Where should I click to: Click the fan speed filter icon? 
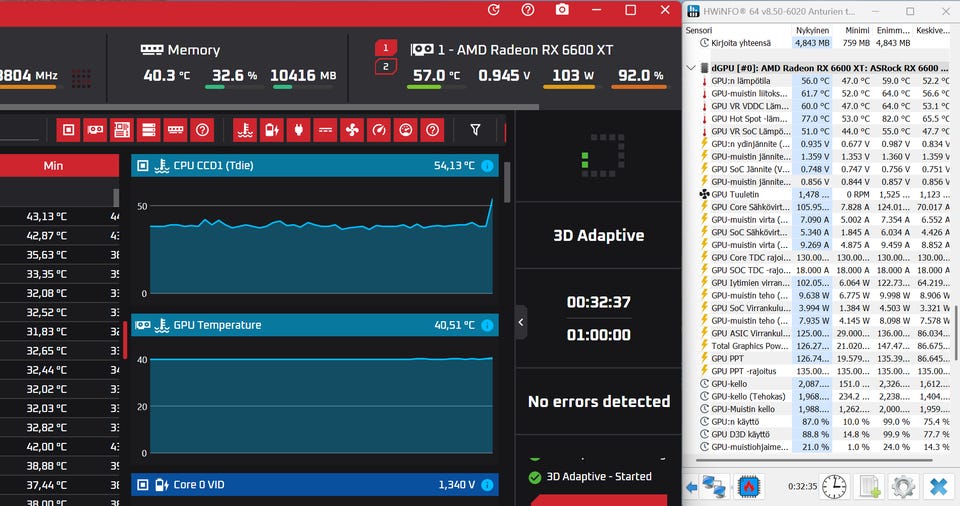point(352,130)
